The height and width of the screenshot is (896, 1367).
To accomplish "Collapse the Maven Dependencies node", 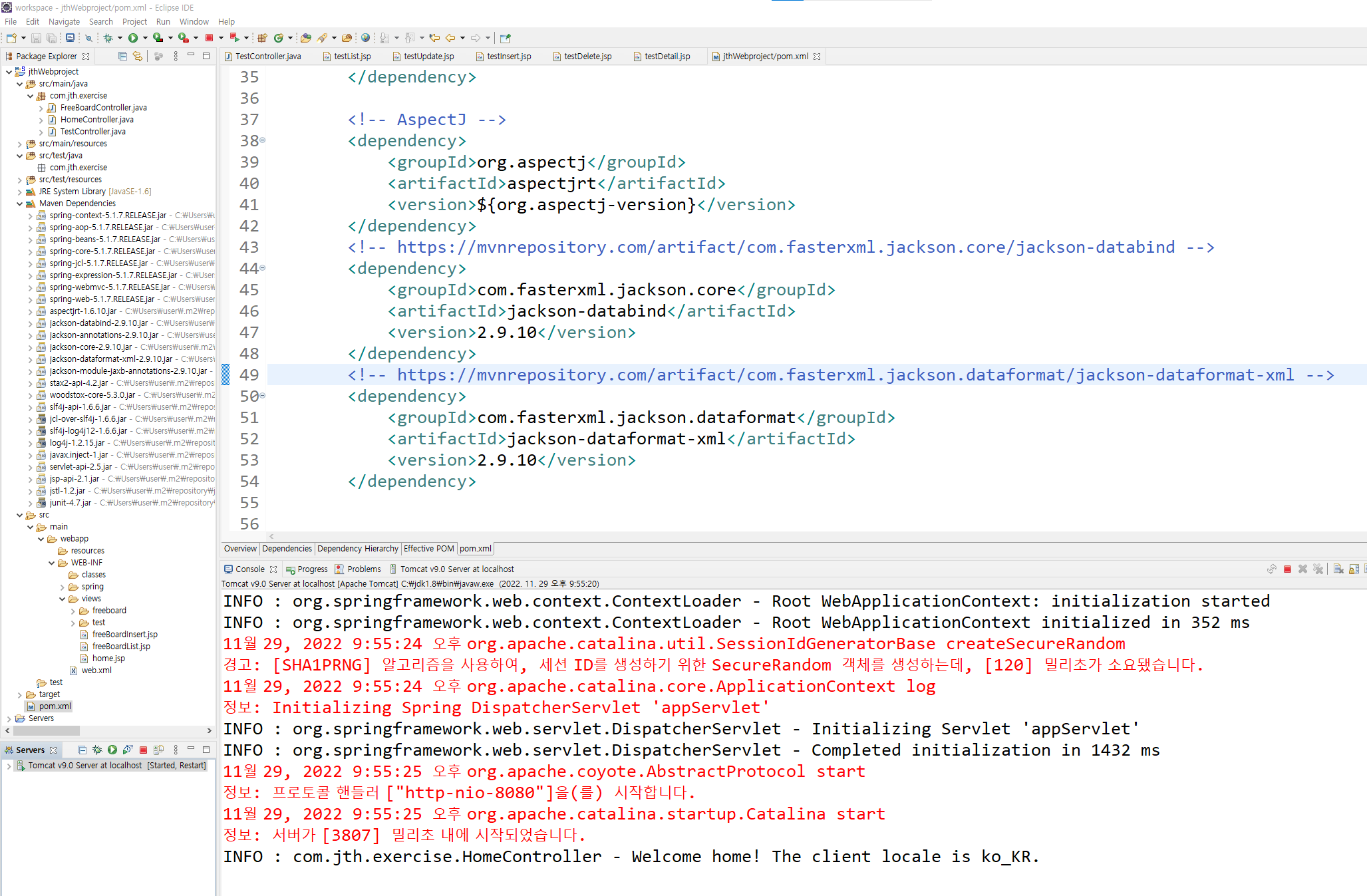I will point(20,204).
